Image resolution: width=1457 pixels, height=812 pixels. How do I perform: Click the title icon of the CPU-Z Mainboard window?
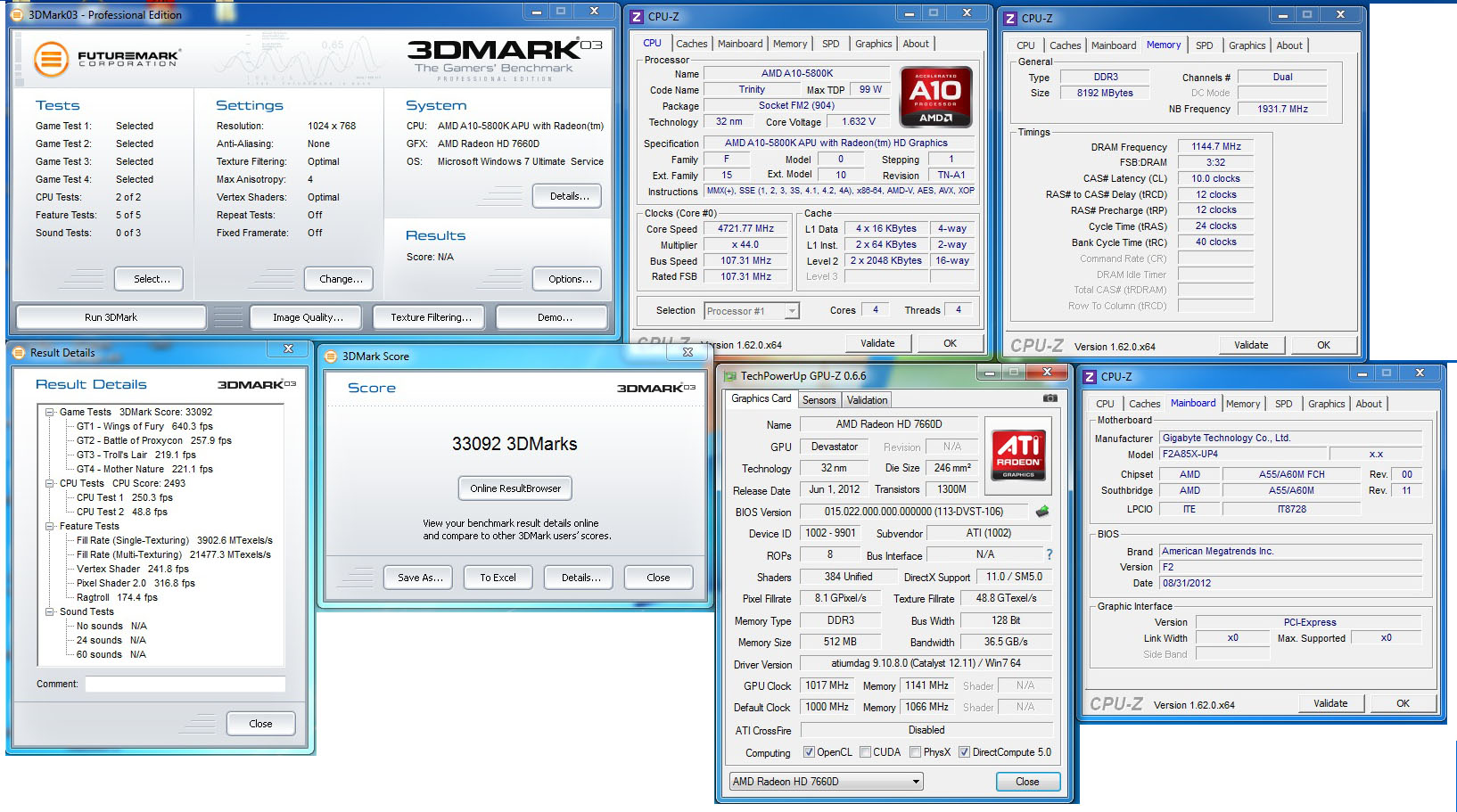click(1089, 377)
